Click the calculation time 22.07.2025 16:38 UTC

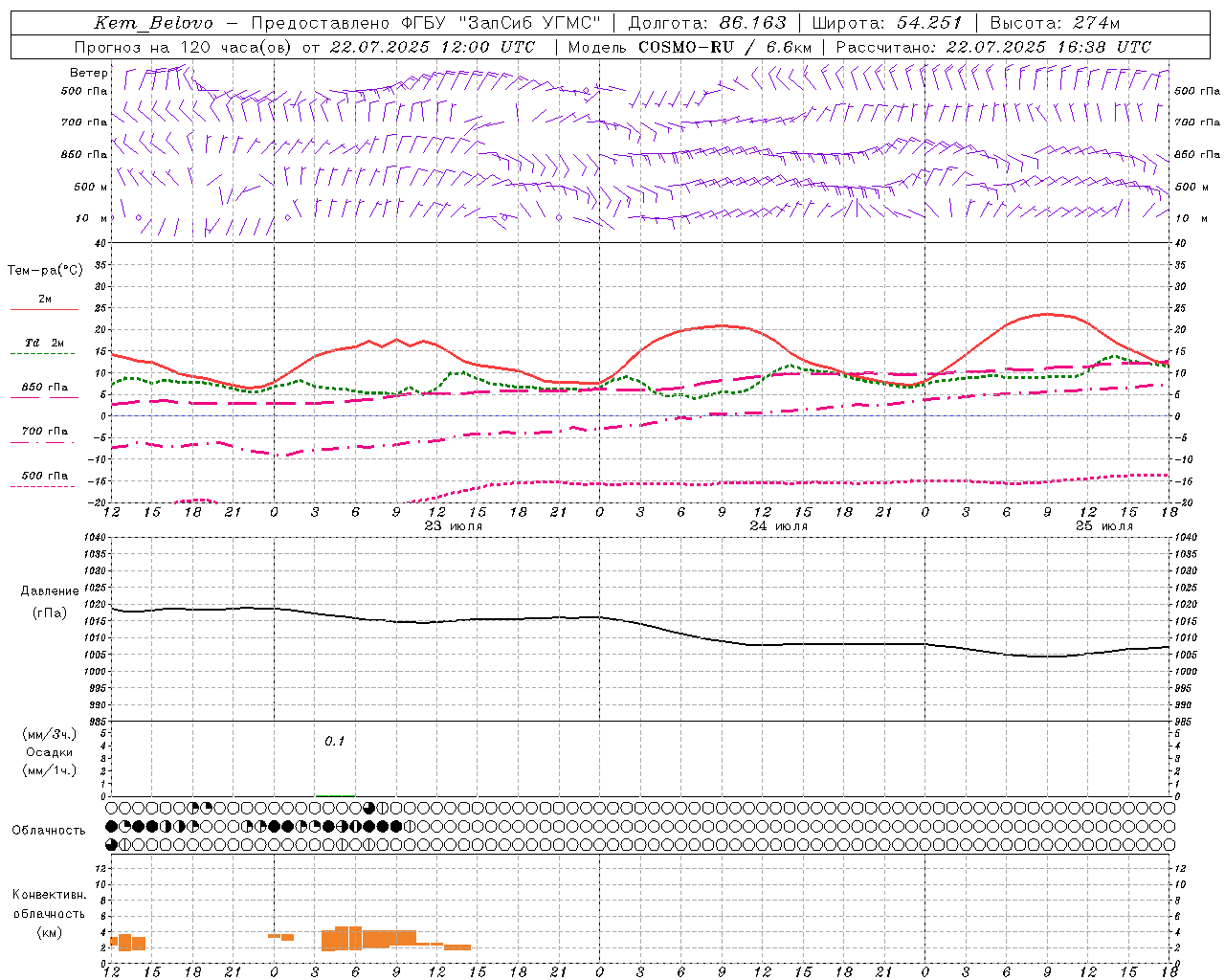[x=1048, y=47]
